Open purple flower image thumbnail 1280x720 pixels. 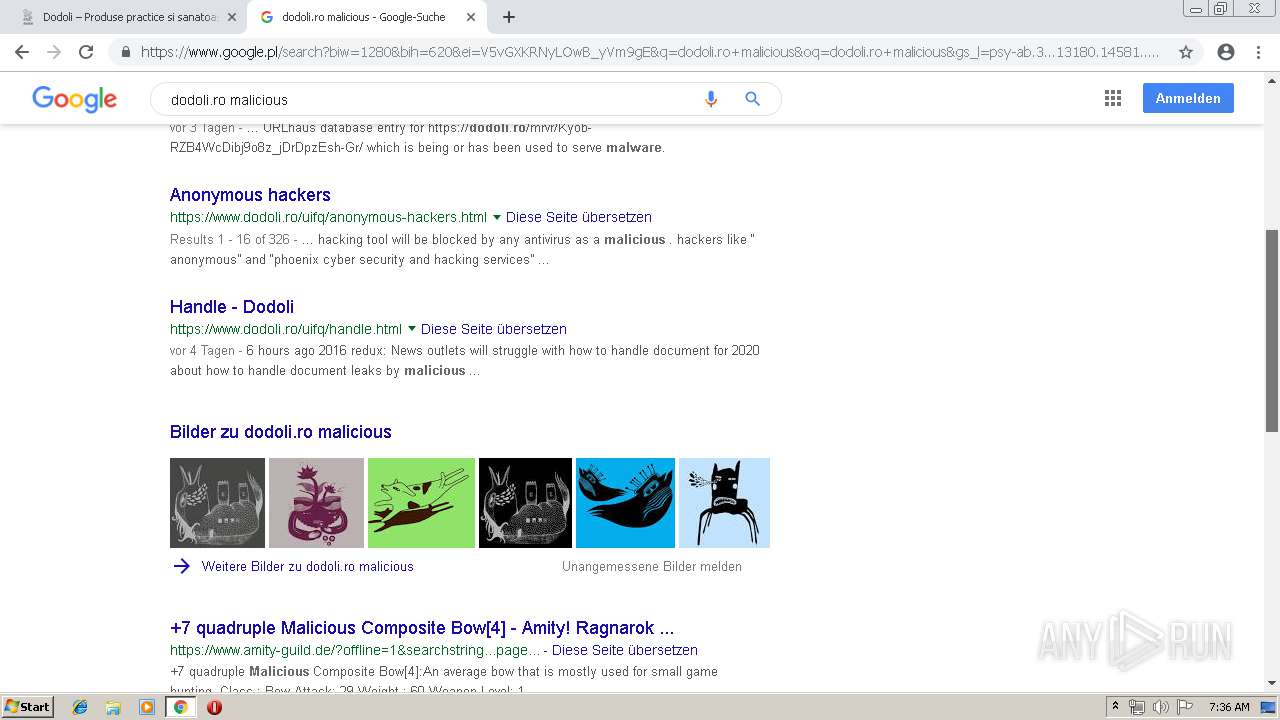[316, 503]
